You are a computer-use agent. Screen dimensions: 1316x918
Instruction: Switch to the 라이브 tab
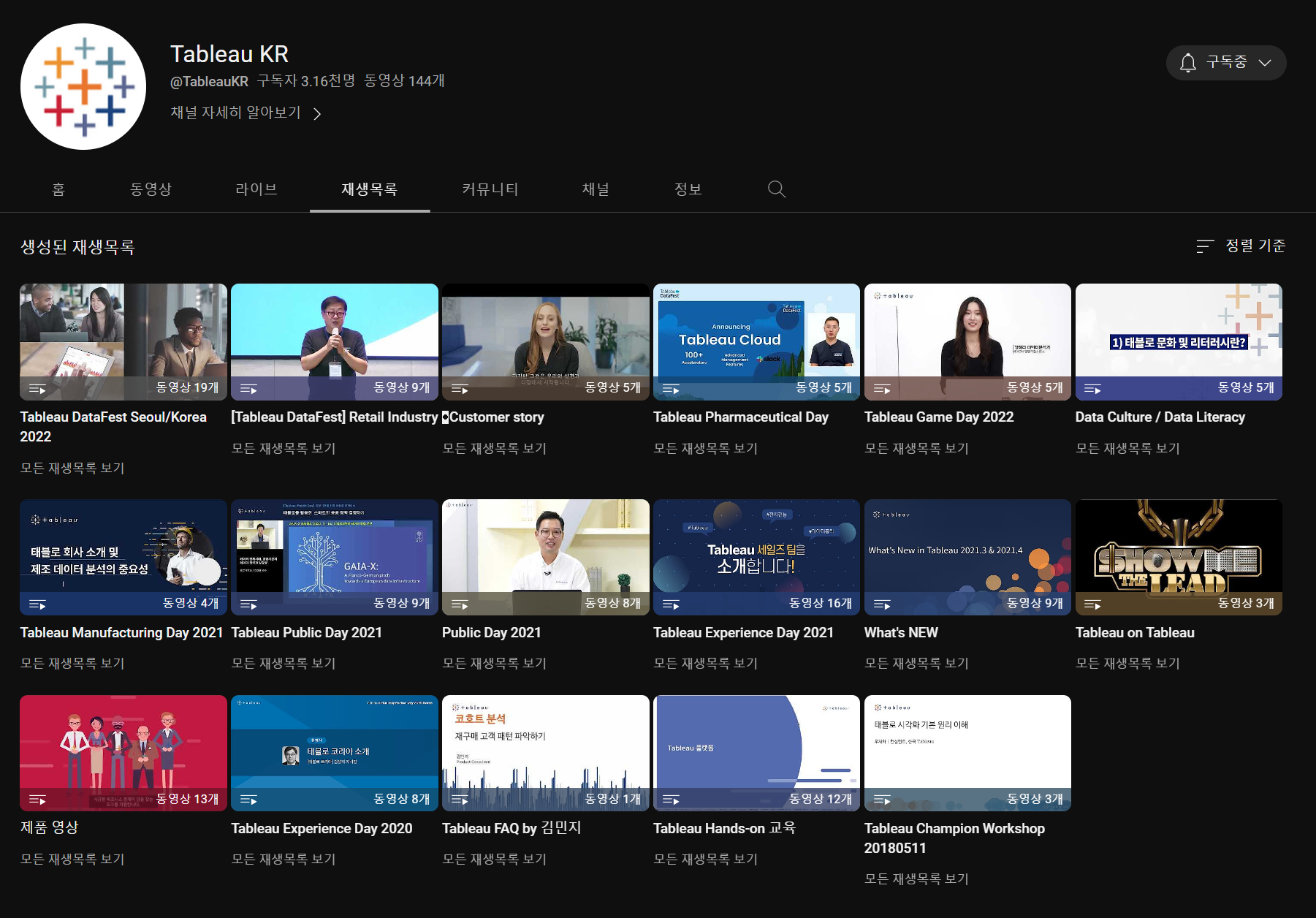point(256,189)
